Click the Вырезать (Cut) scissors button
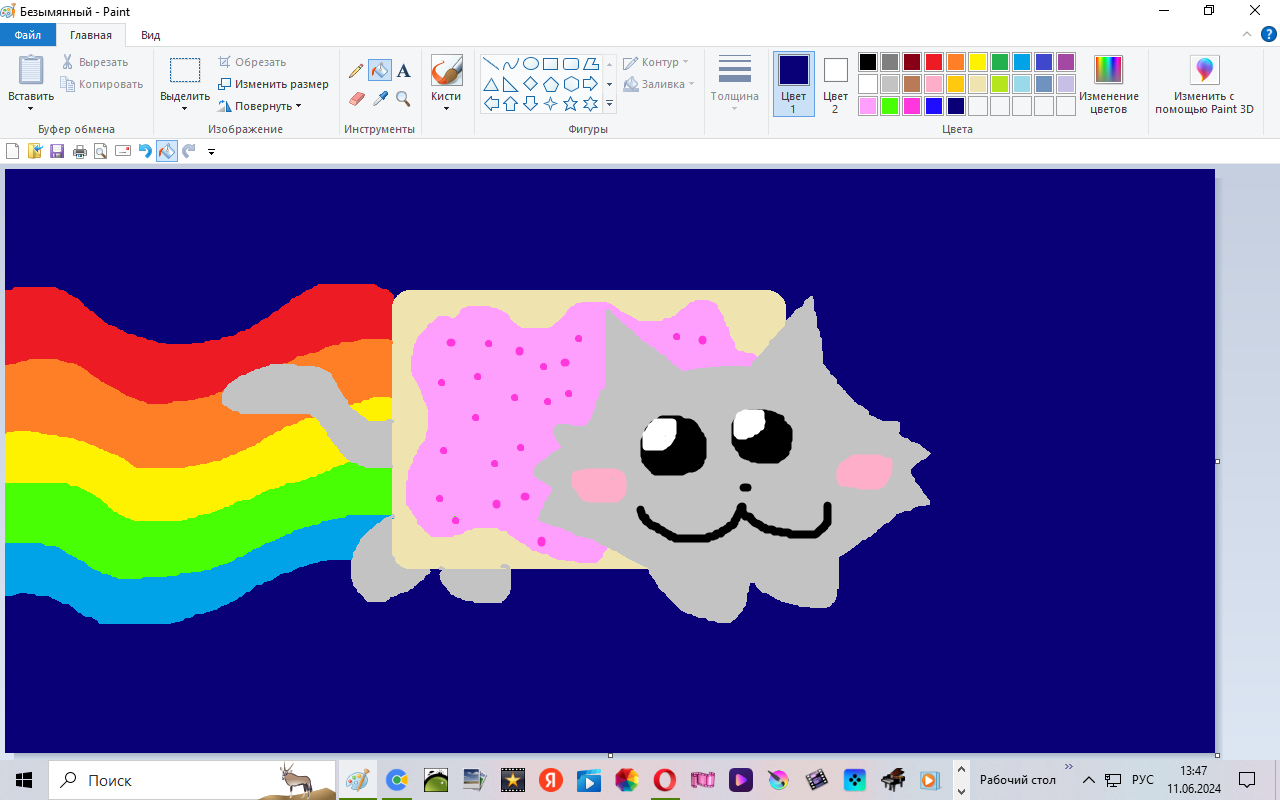 coord(95,62)
